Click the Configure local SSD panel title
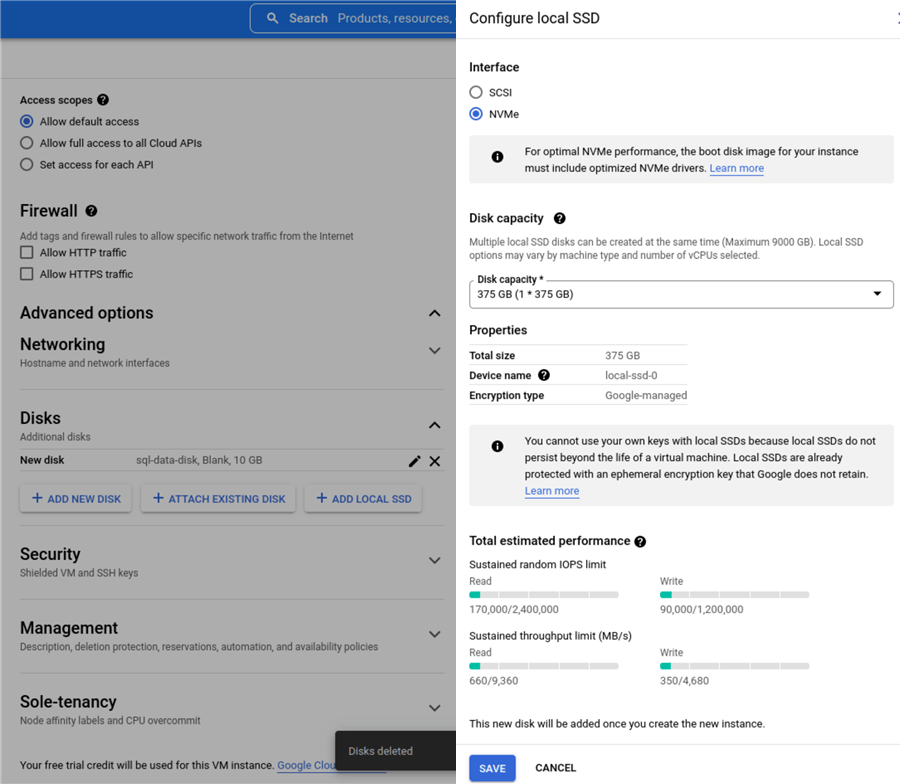The height and width of the screenshot is (784, 900). (x=534, y=18)
